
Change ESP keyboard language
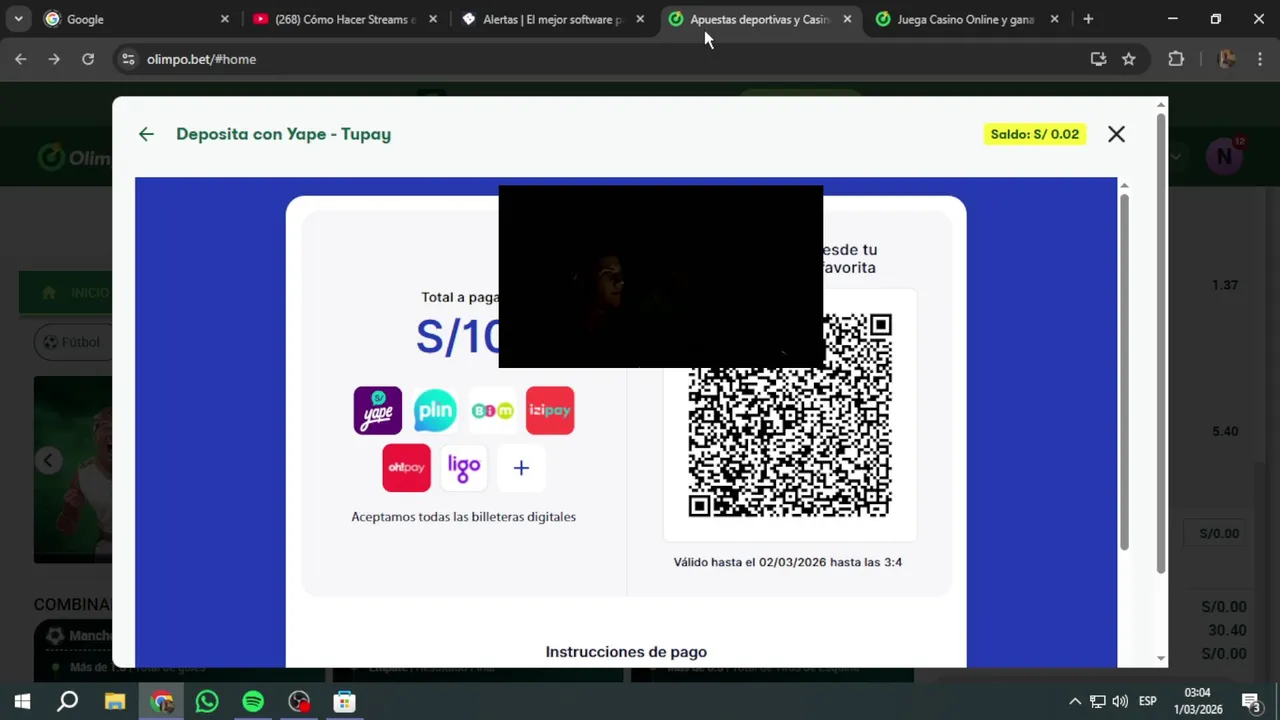click(x=1148, y=701)
